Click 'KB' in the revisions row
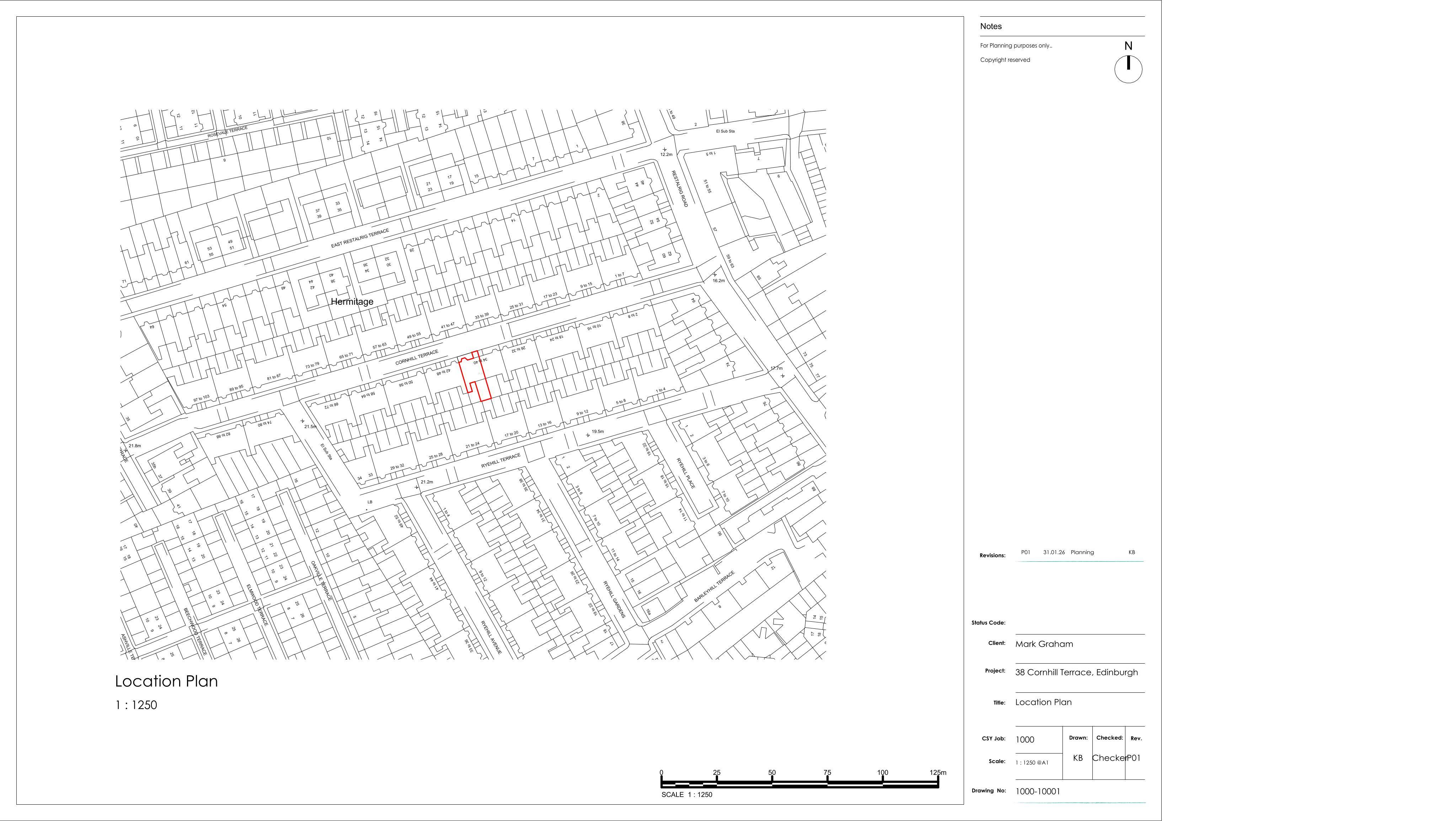1456x821 pixels. click(1131, 552)
